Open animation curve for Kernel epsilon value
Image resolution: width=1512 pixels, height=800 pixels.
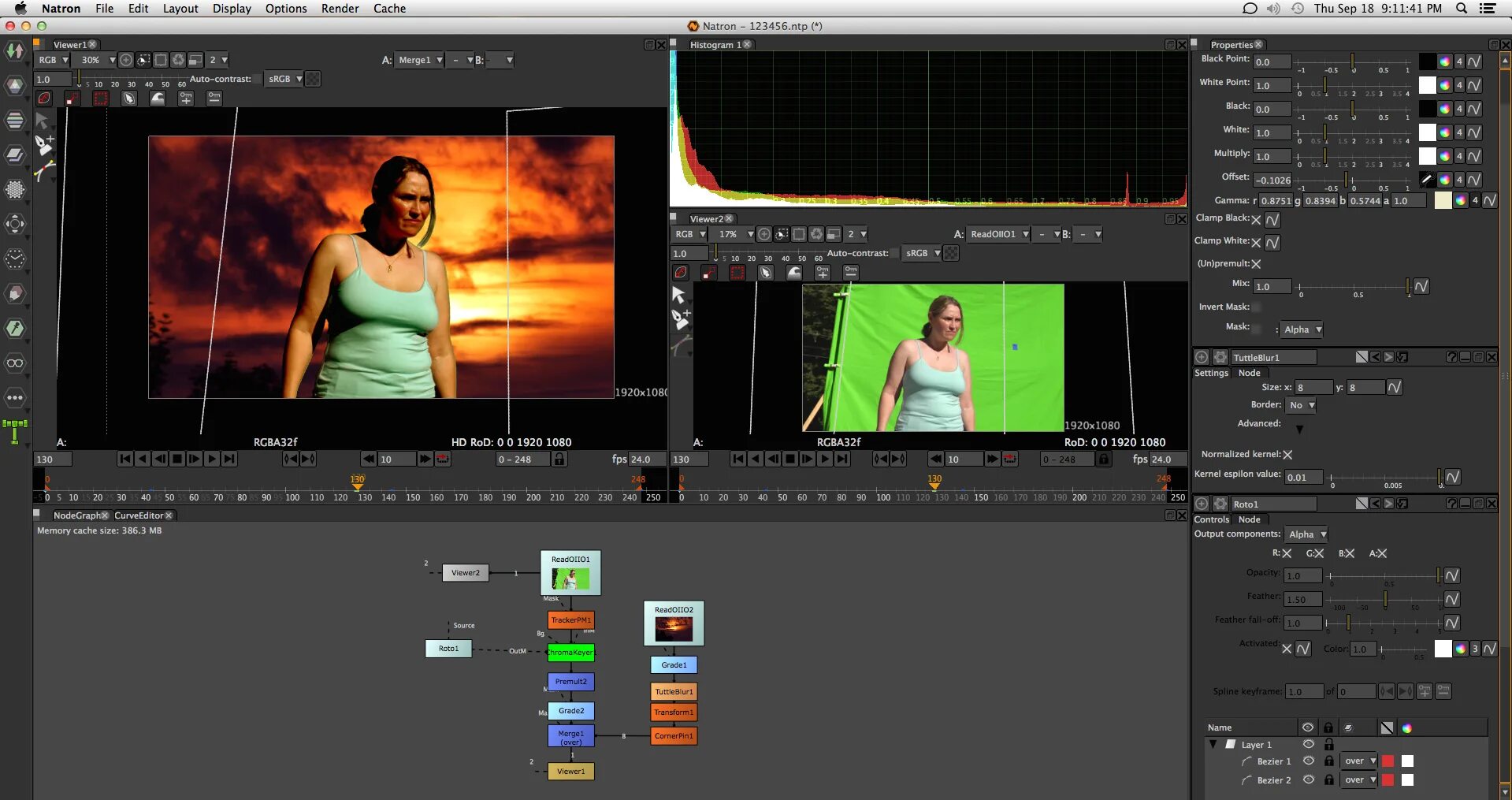[x=1453, y=477]
